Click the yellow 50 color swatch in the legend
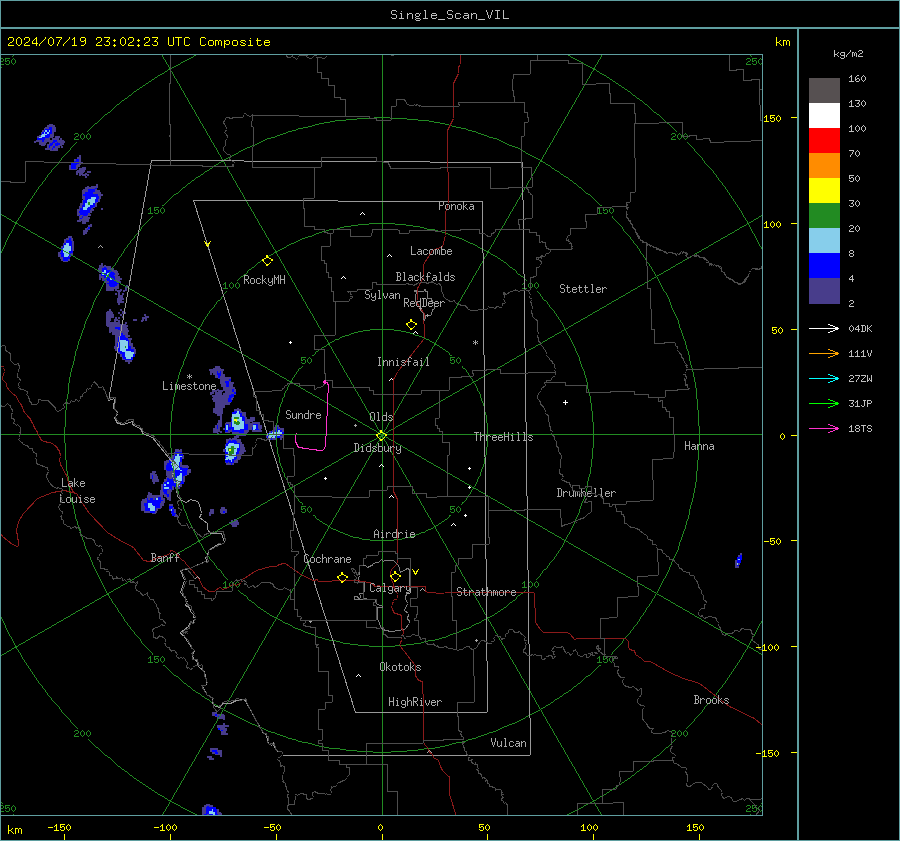Screen dimensions: 900x841 [824, 191]
